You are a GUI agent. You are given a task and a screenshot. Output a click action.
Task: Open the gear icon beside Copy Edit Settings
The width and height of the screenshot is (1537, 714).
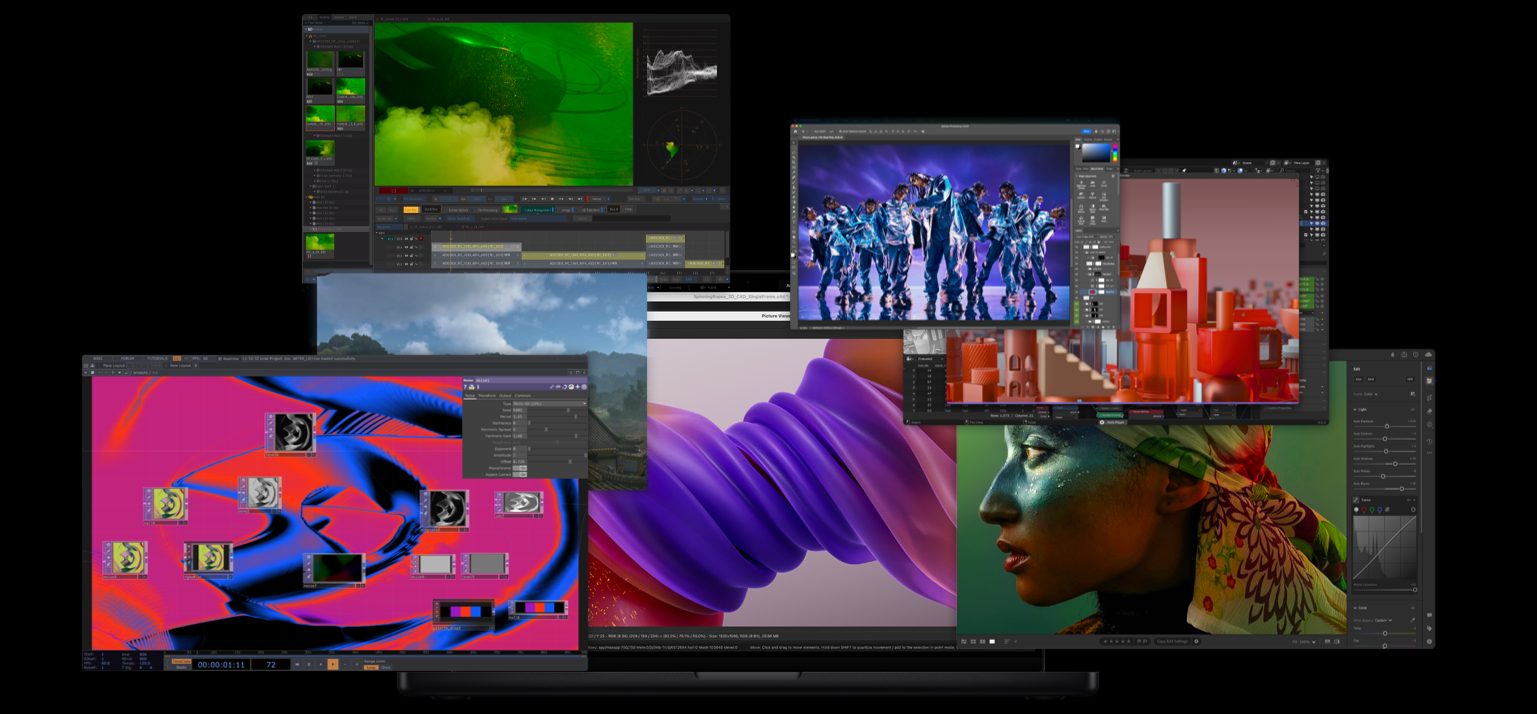1196,641
